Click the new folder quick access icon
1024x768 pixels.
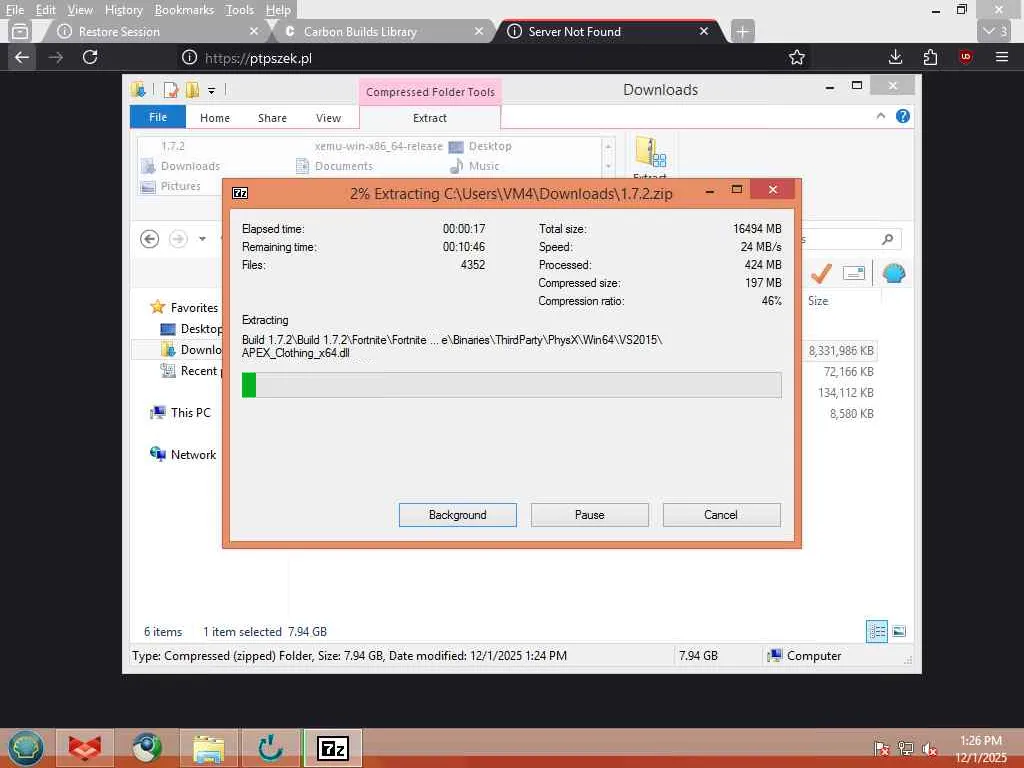[192, 90]
